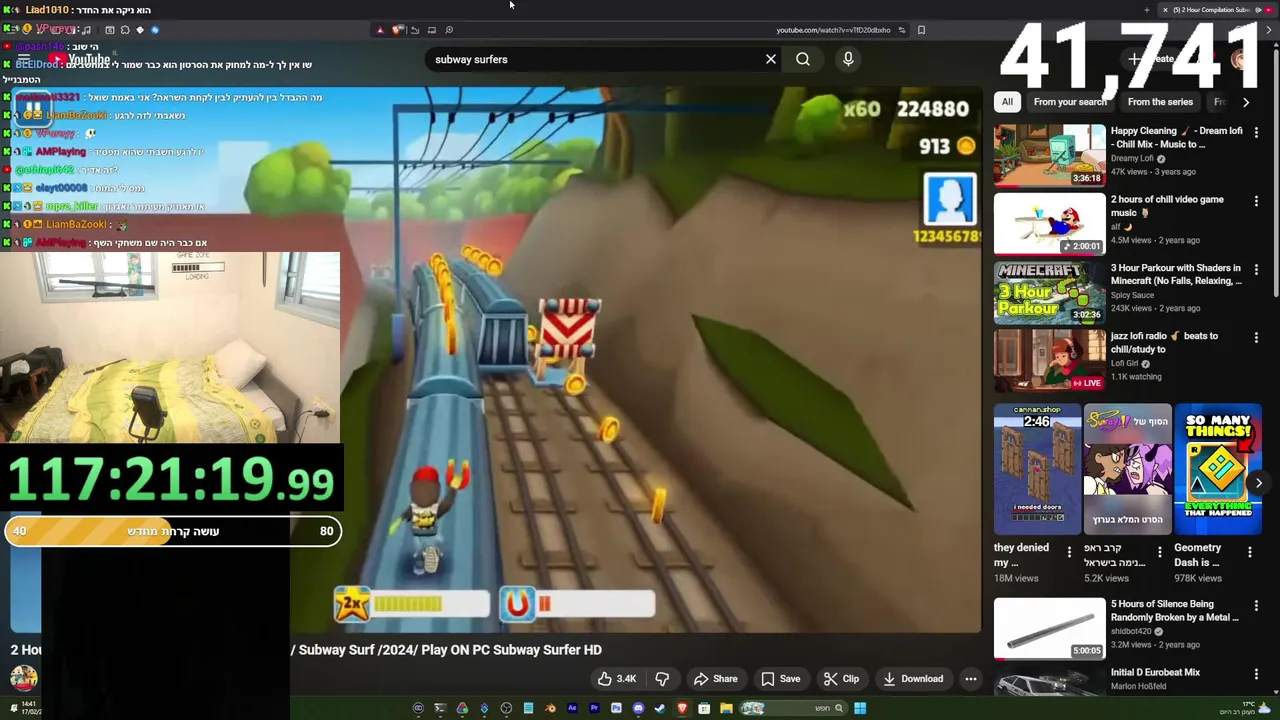Open 'Initial D Eurobeat Mix' video title

click(1155, 673)
